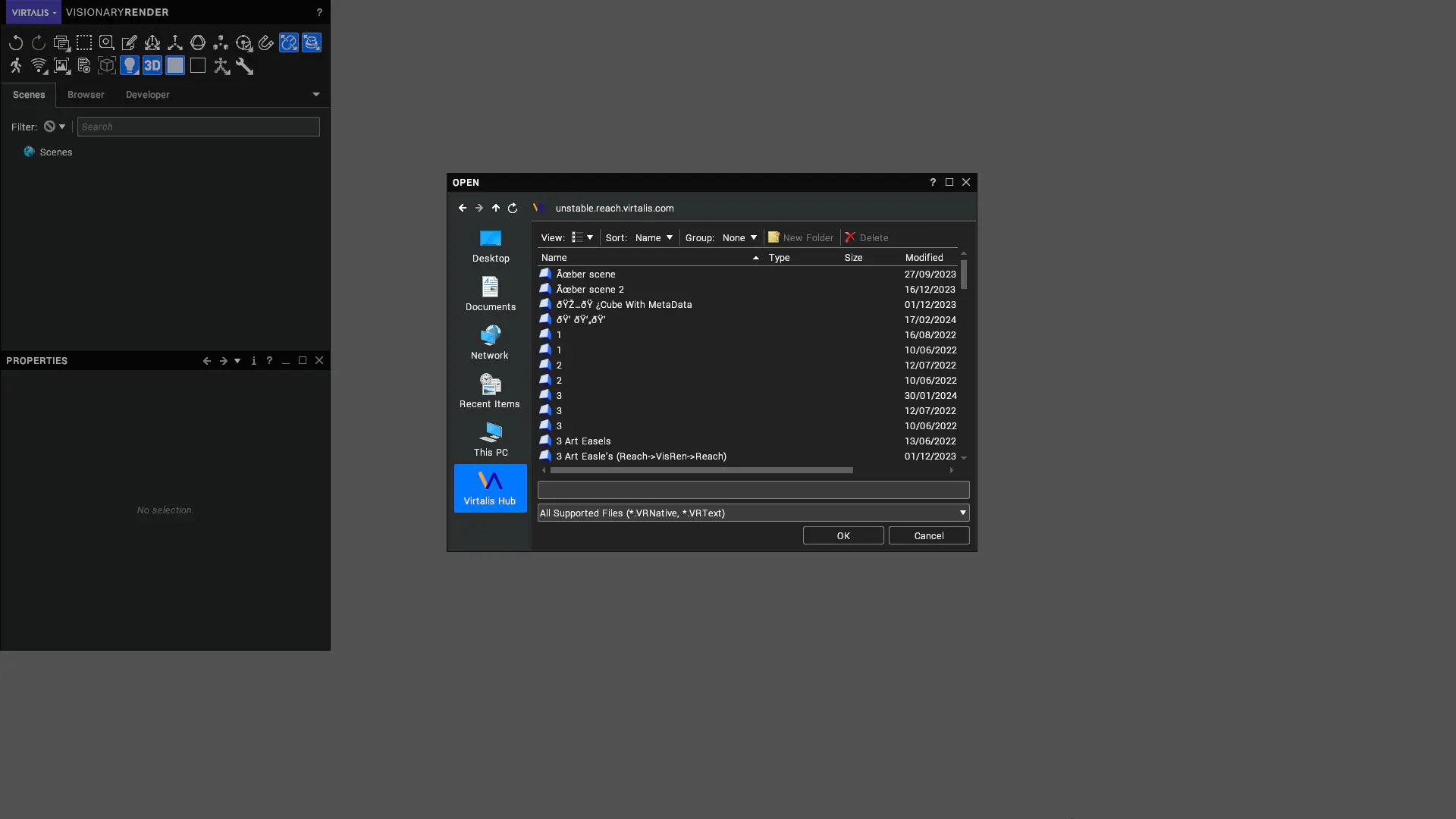Click the help question mark in title bar
Viewport: 1456px width, 819px height.
pos(319,12)
